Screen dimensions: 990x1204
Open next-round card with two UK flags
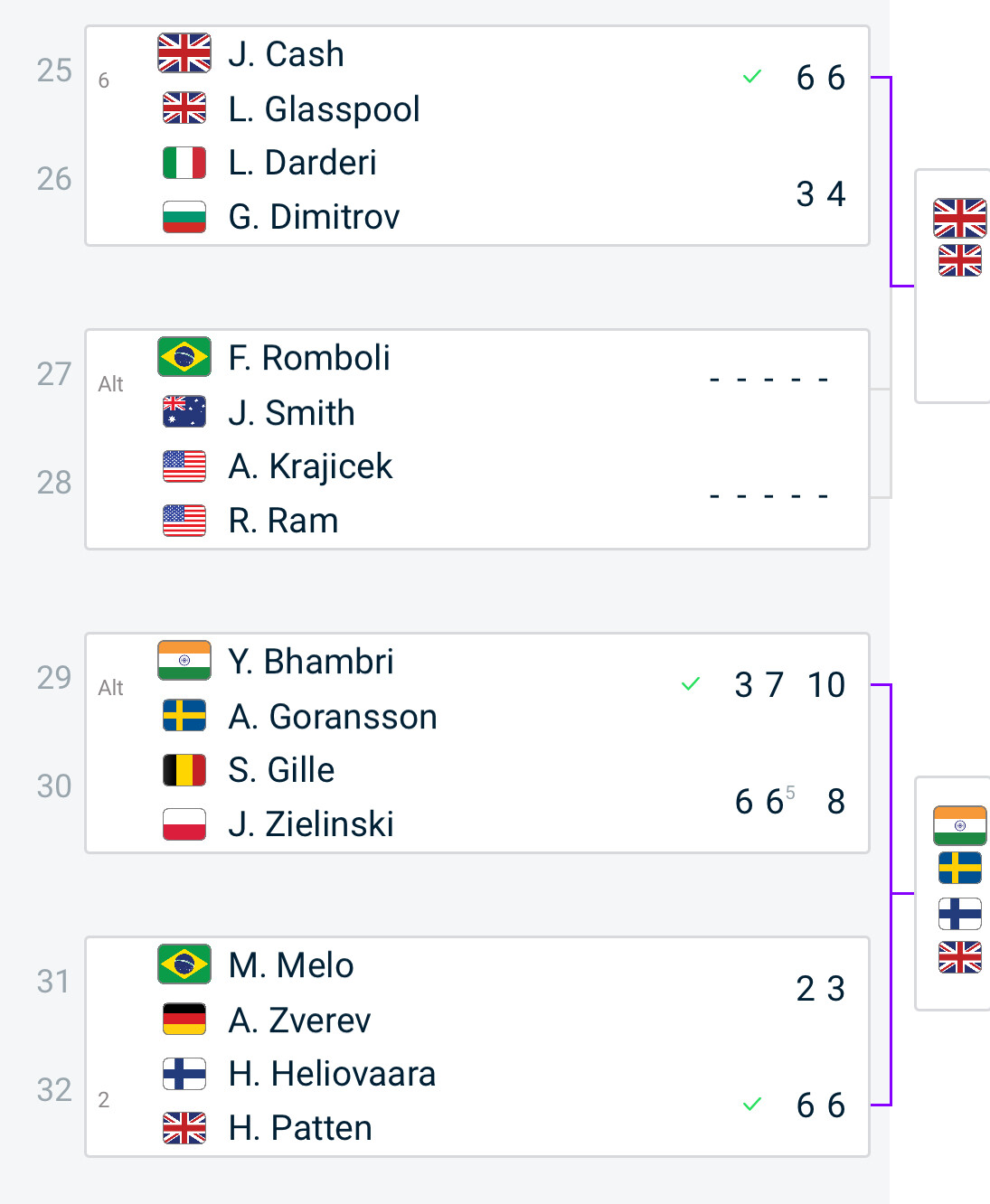click(x=953, y=286)
